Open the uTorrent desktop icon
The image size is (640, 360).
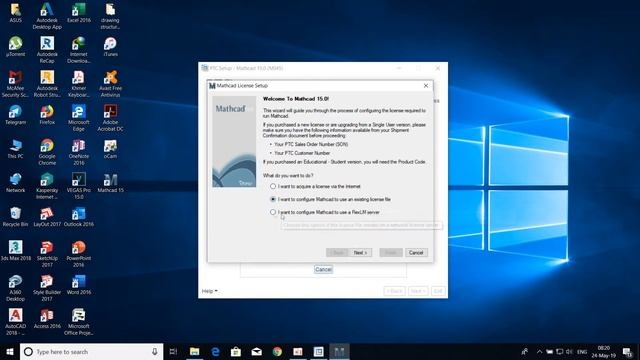[x=16, y=47]
